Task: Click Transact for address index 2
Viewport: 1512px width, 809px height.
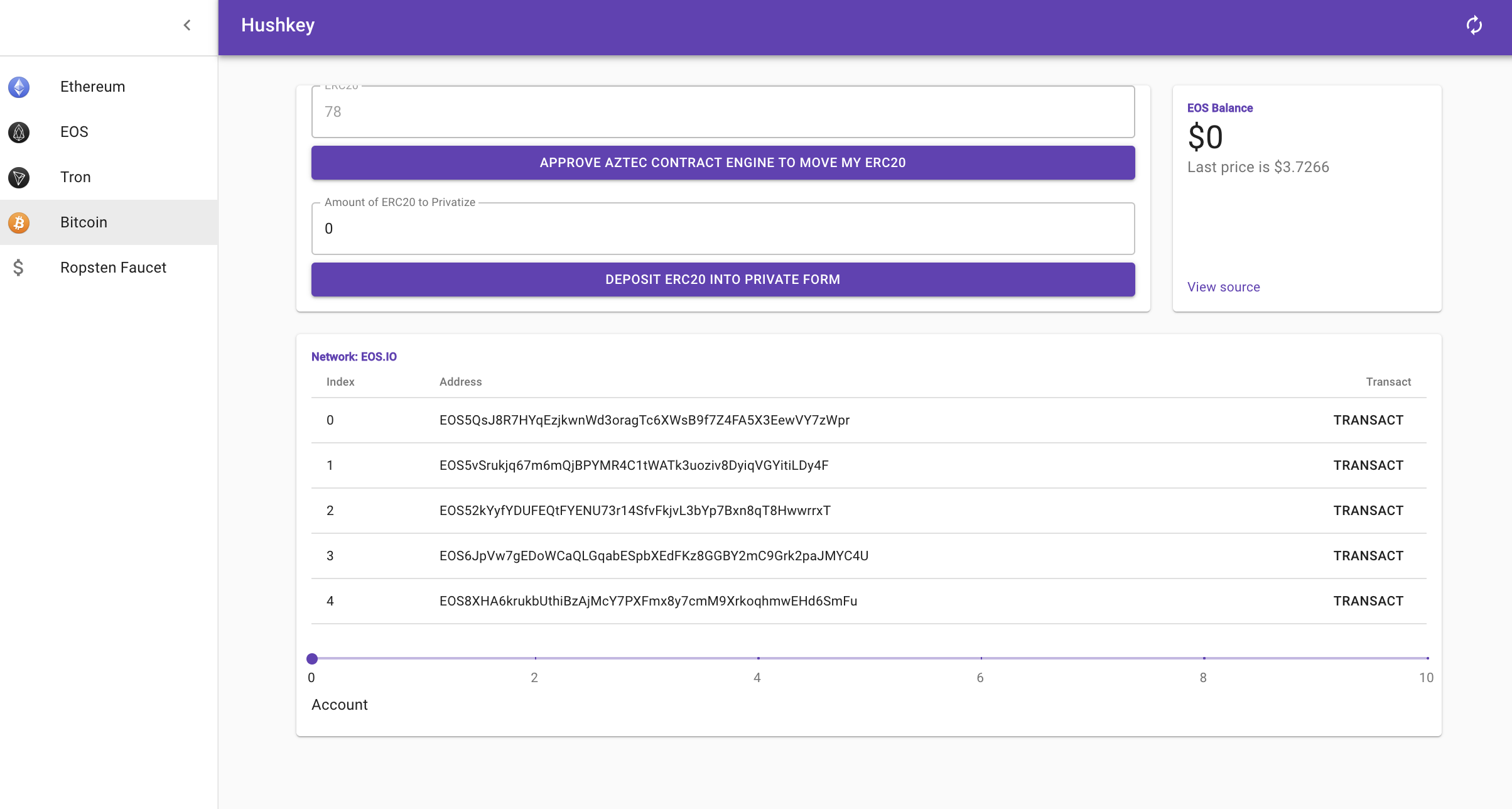Action: pos(1368,511)
